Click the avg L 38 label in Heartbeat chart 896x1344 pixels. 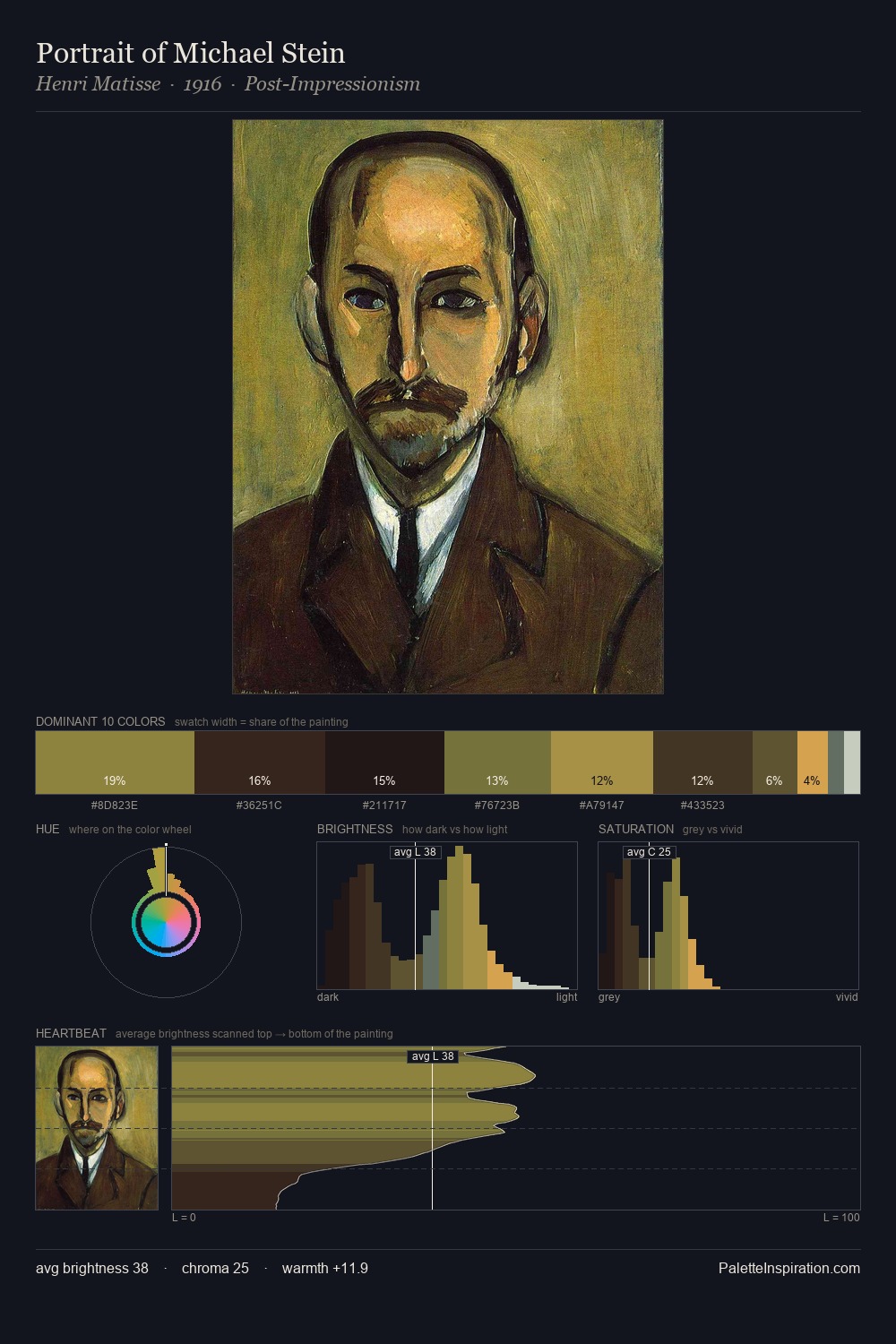433,1056
